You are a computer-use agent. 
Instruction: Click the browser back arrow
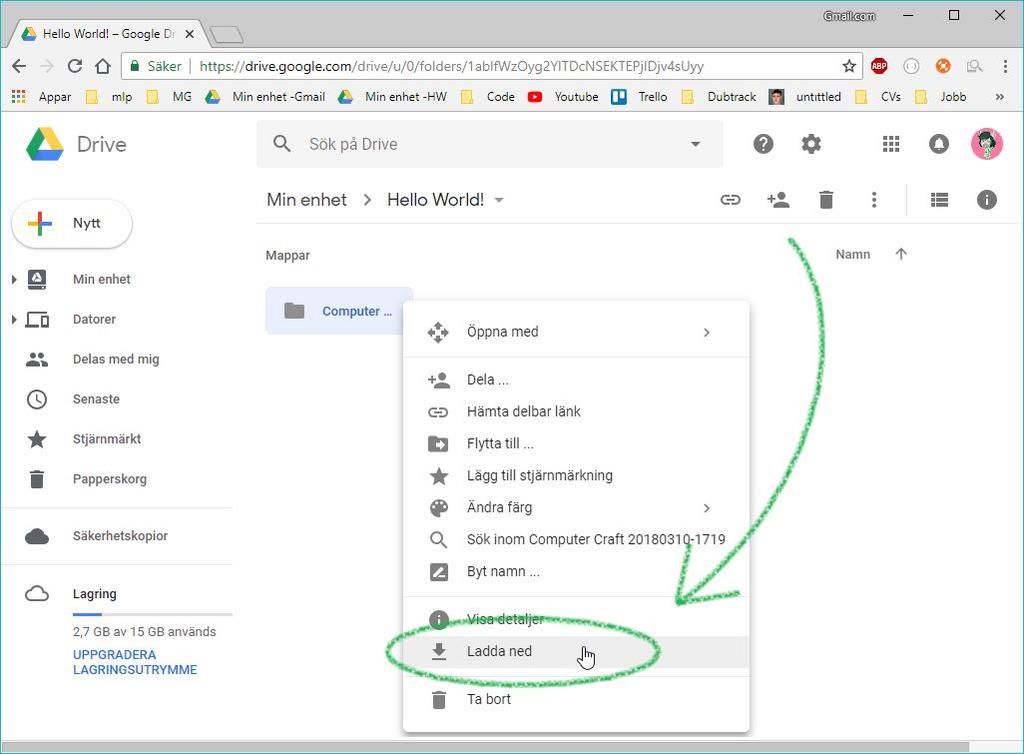tap(20, 66)
